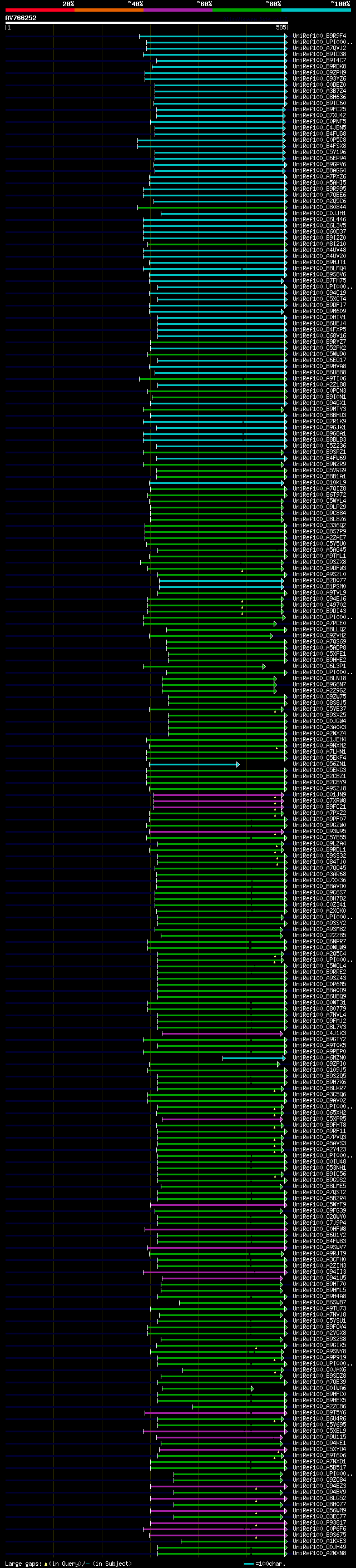Open hit UniRef100_Q0WUW9

(x=319, y=947)
